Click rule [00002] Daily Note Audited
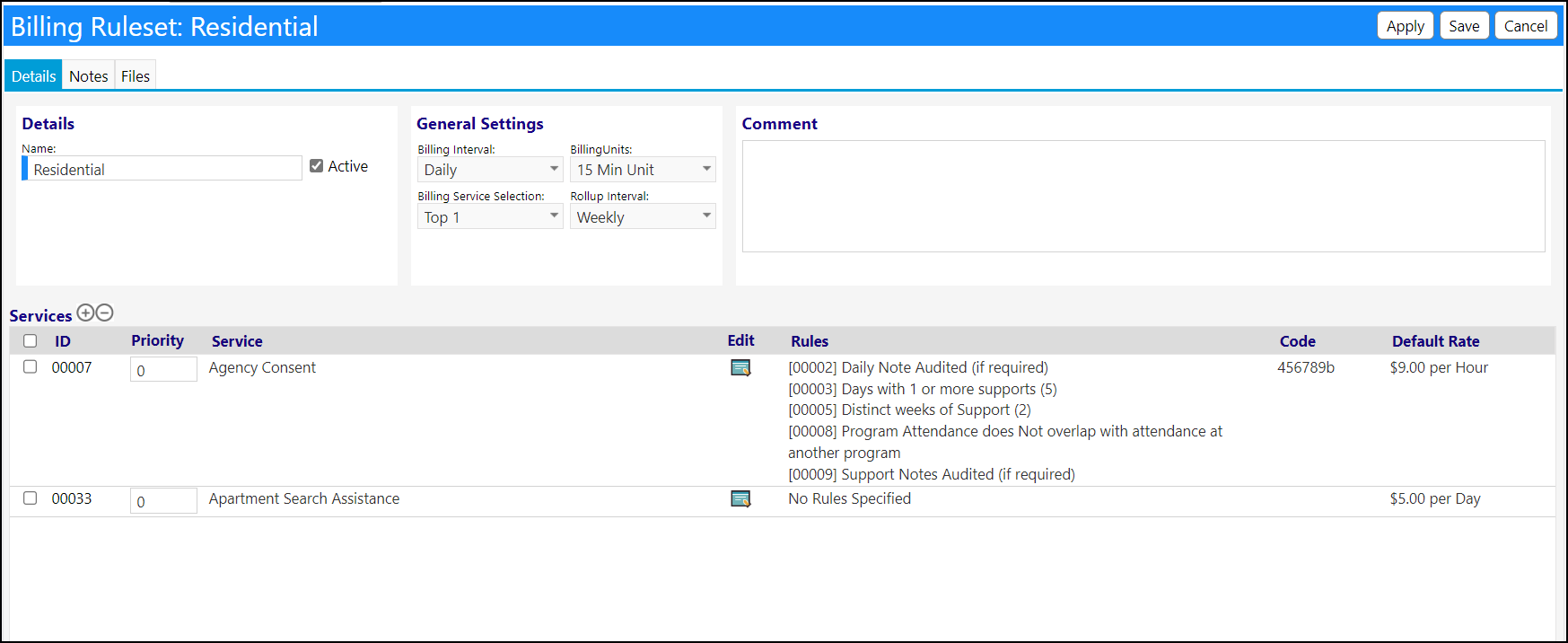 [918, 367]
